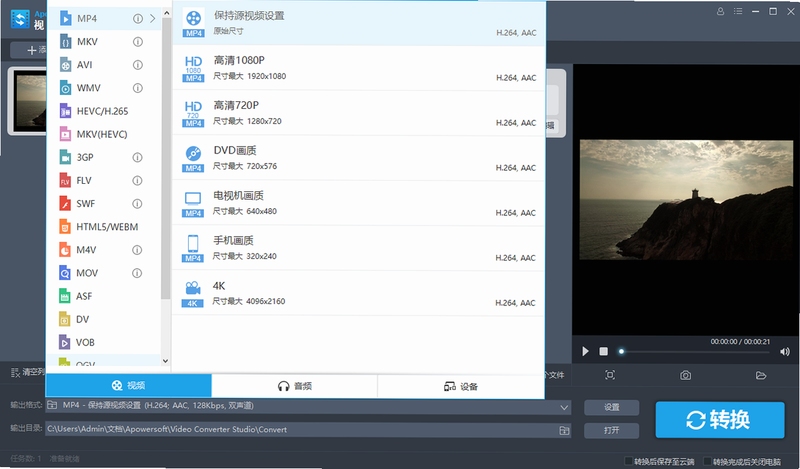Click the preview seek slider handle
Viewport: 800px width, 469px height.
click(621, 351)
